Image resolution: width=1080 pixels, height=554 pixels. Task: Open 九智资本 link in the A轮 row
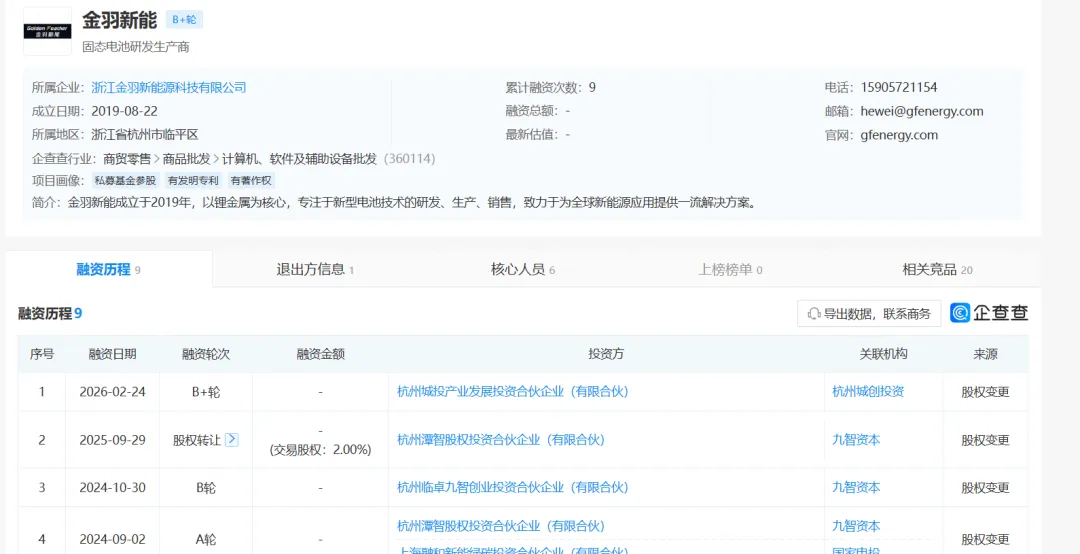(x=856, y=526)
